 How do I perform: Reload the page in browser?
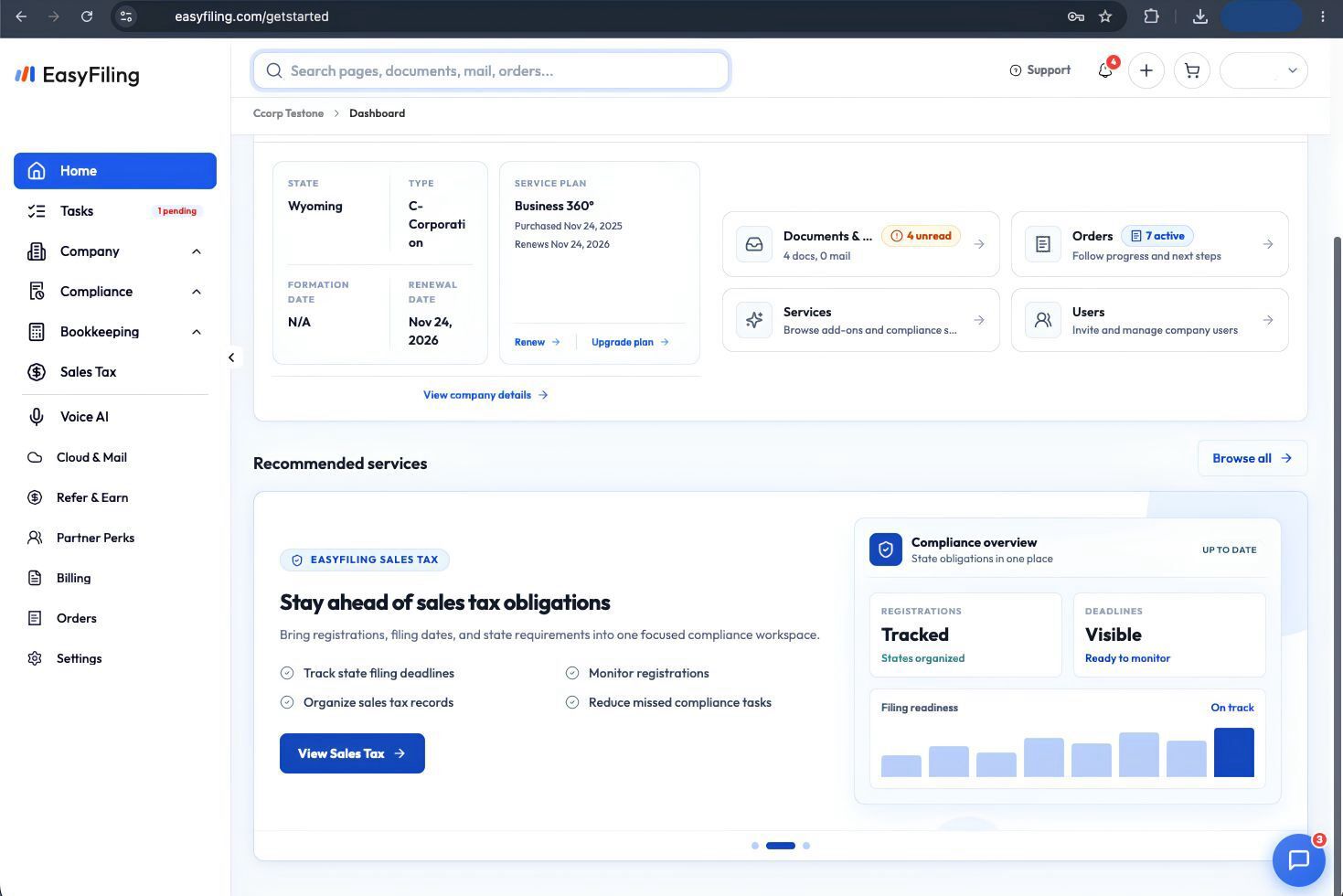[87, 16]
